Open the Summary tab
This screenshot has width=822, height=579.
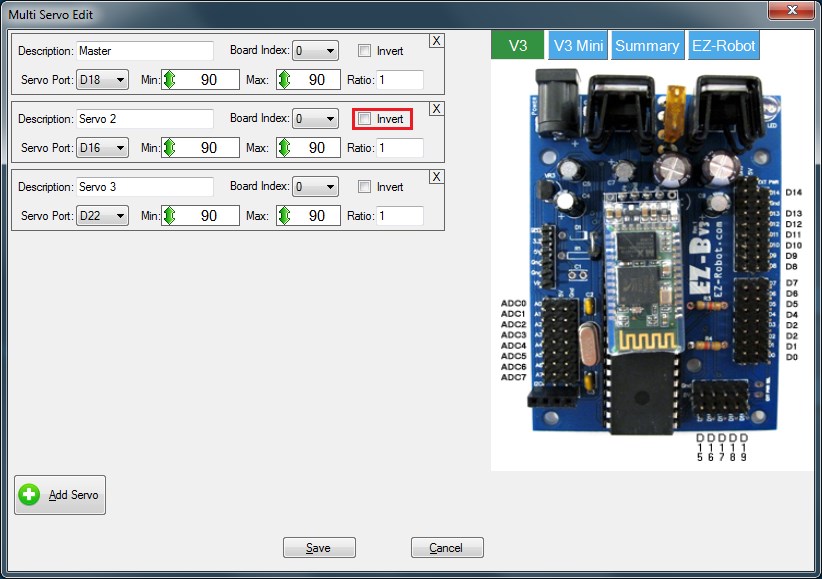pos(647,46)
